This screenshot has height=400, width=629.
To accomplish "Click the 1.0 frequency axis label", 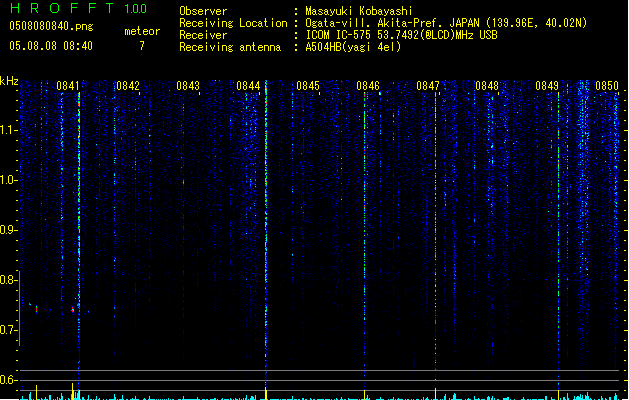I will click(x=8, y=180).
